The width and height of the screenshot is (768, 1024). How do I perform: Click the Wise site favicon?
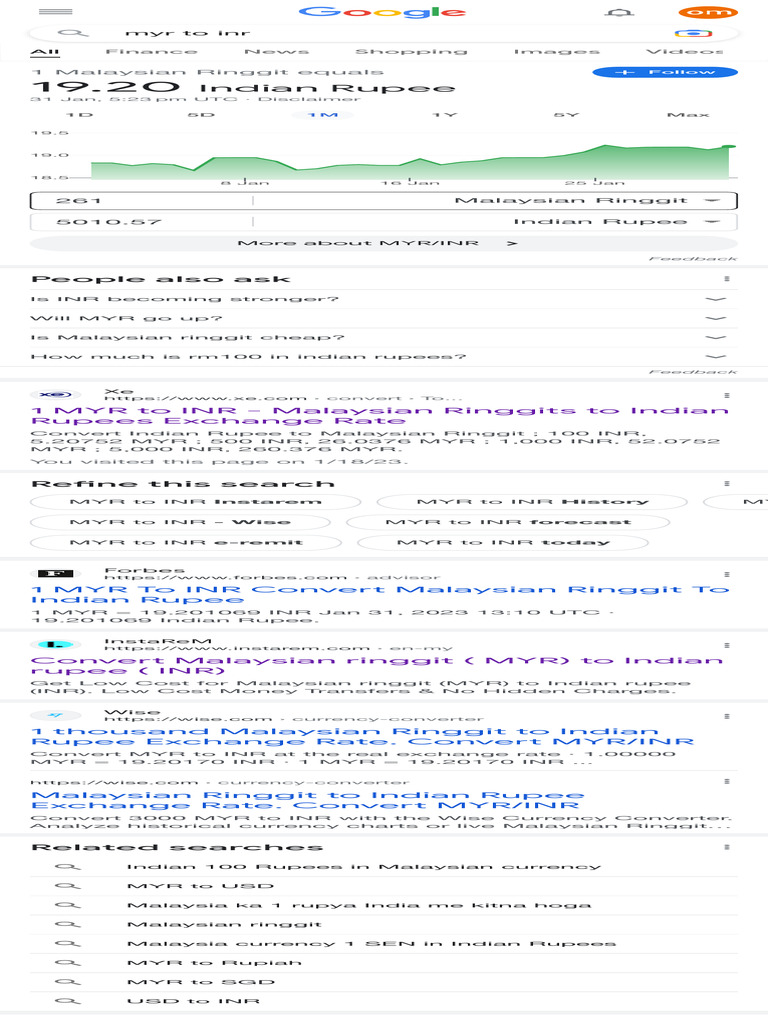56,716
